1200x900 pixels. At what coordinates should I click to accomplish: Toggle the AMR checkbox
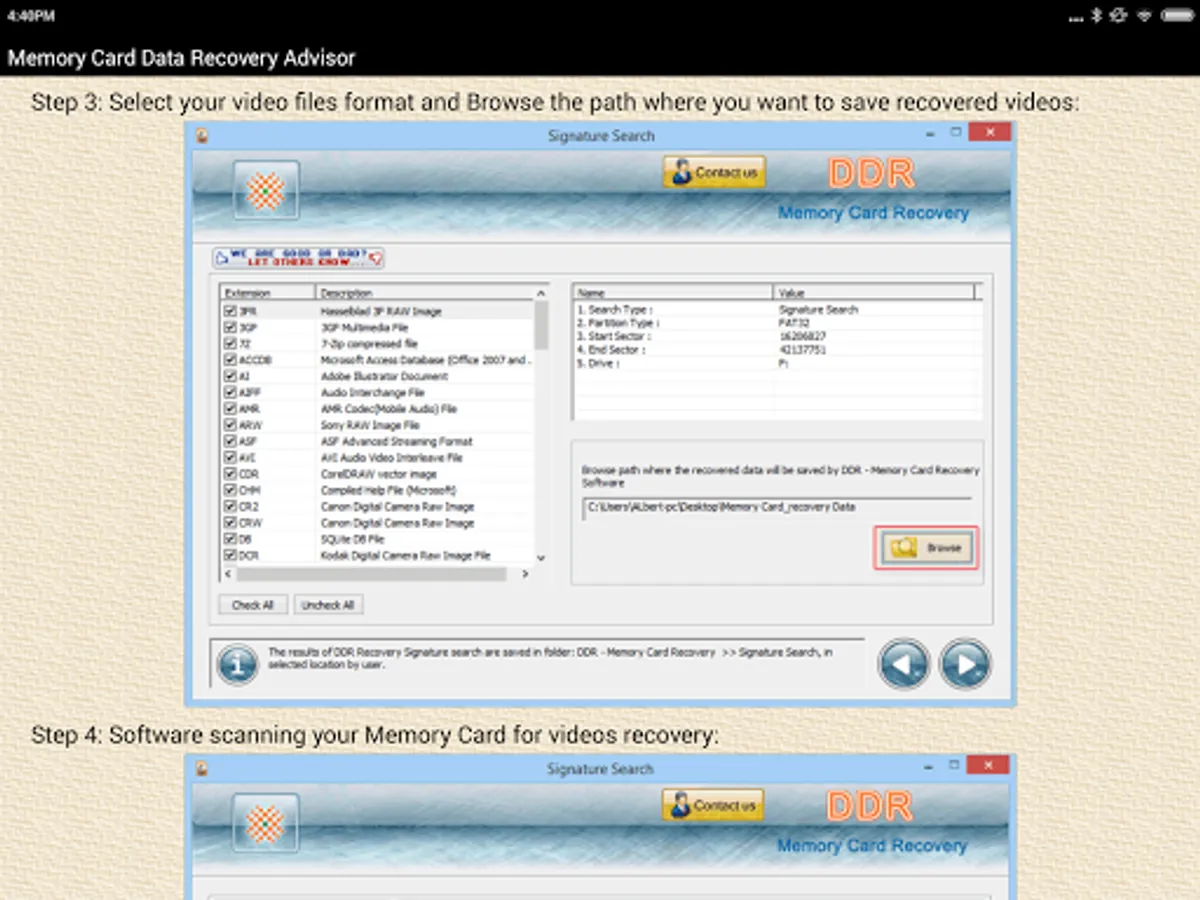click(x=230, y=409)
